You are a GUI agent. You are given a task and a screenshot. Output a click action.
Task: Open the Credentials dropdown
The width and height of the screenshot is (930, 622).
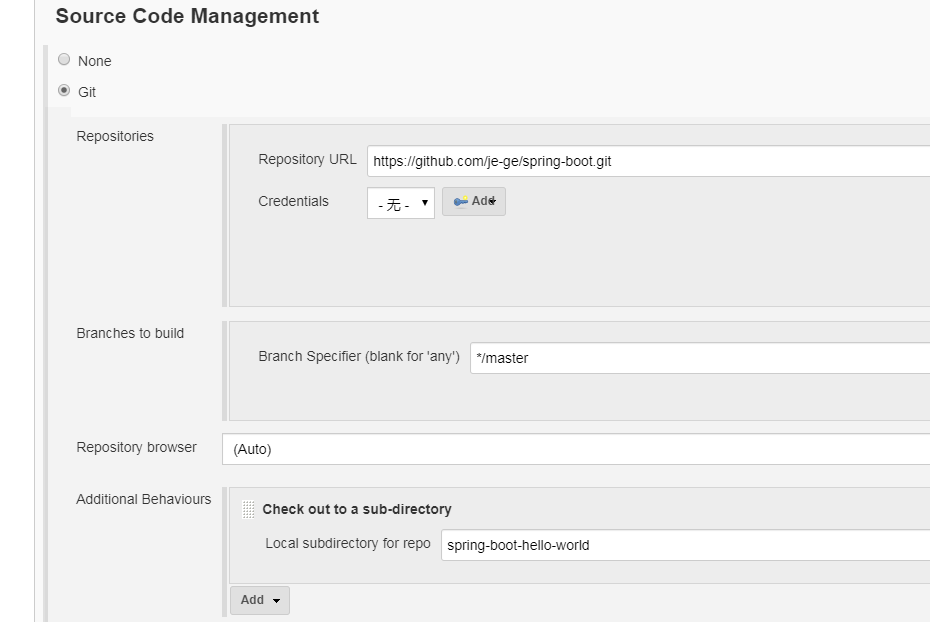[x=400, y=203]
